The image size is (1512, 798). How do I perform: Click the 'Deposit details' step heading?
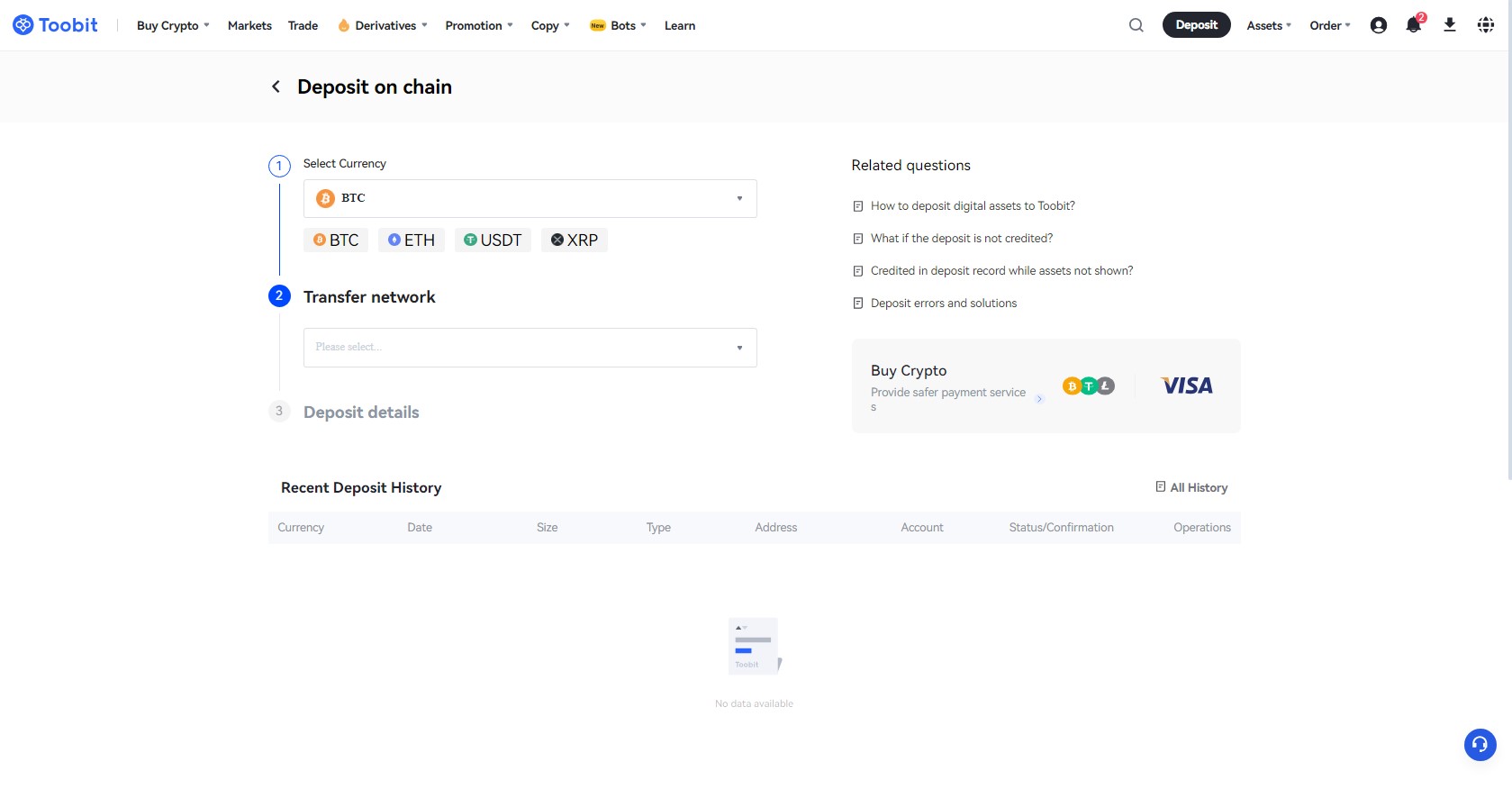pos(361,413)
